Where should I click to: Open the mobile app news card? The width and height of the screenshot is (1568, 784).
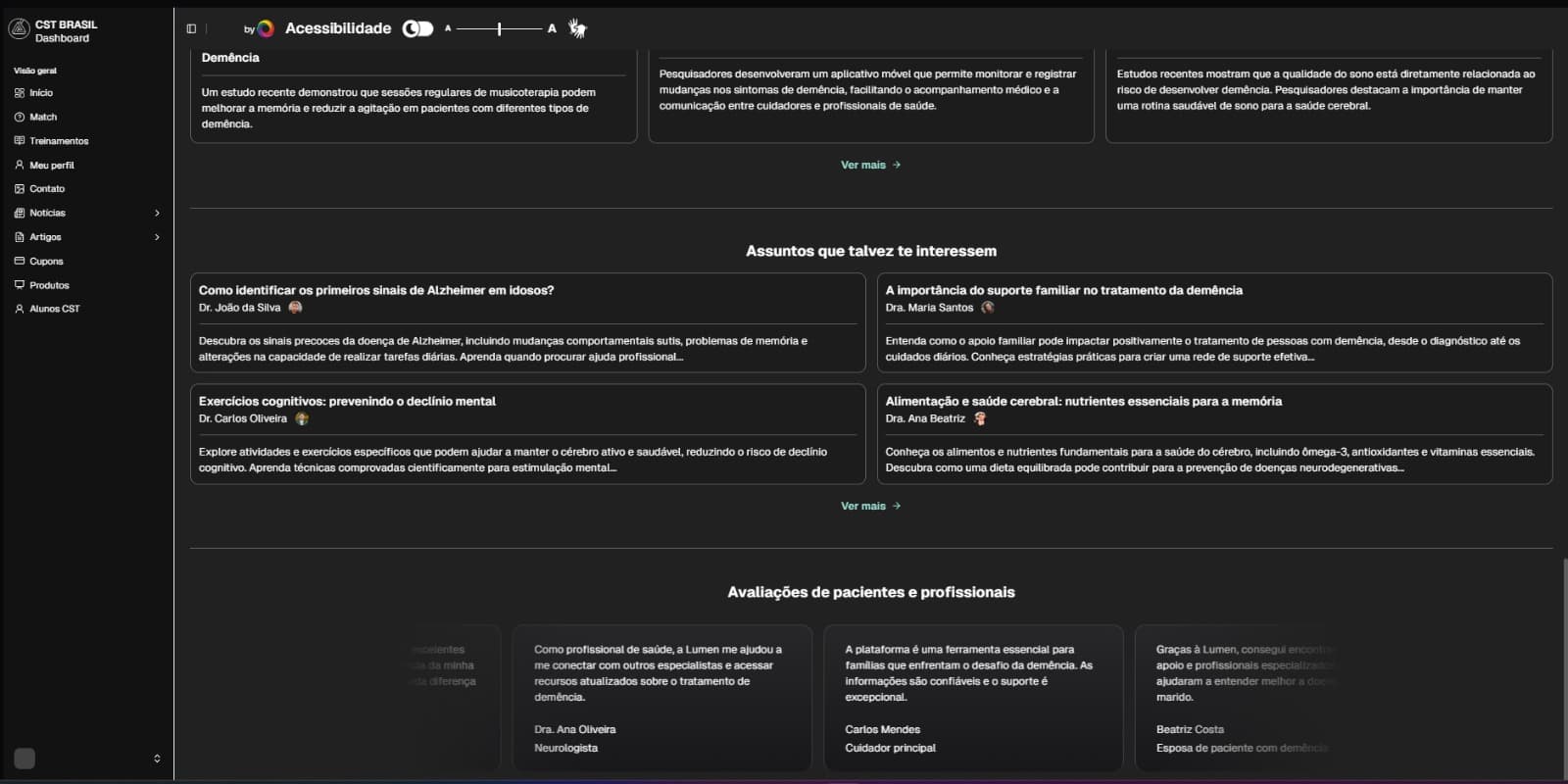[871, 96]
